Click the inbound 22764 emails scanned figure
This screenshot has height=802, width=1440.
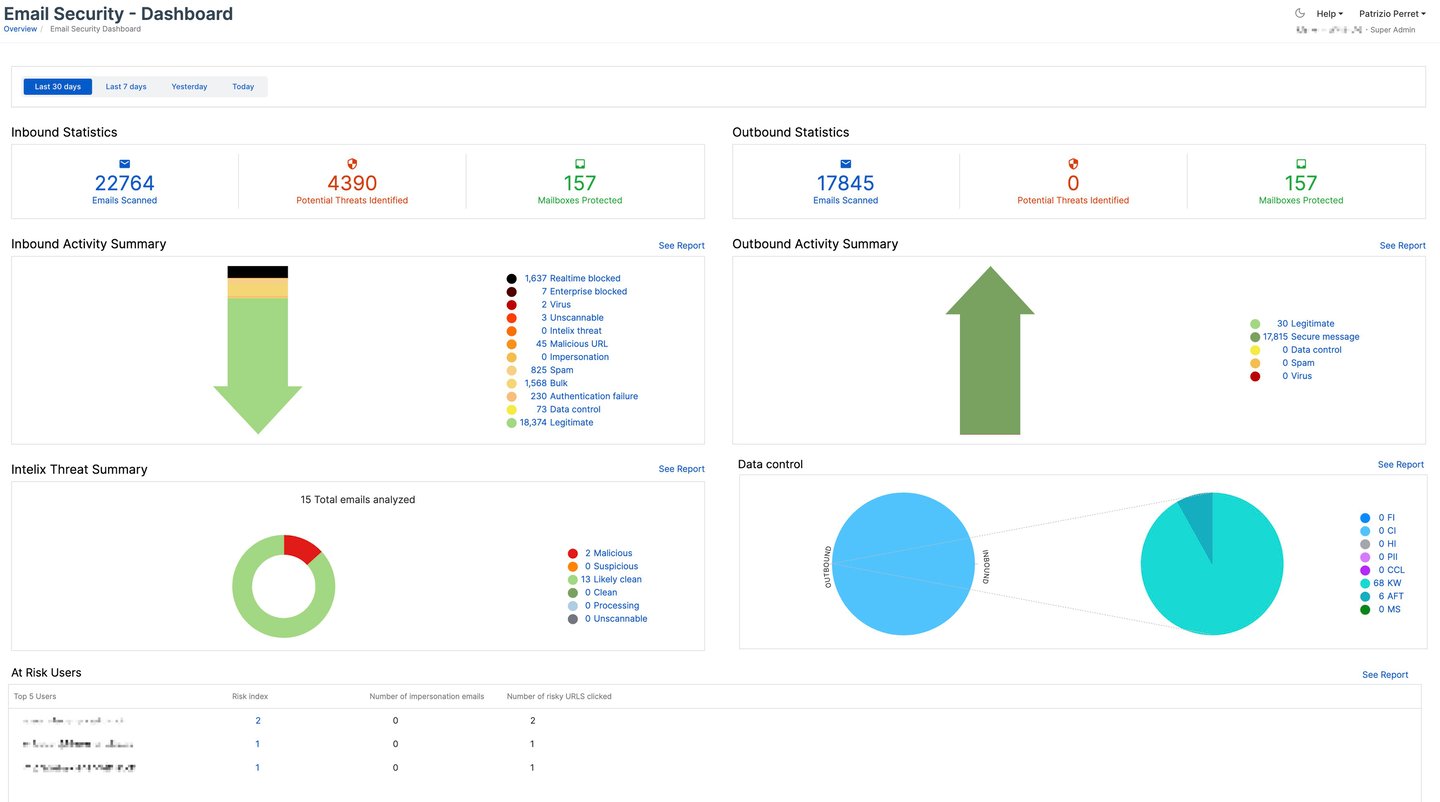(x=125, y=183)
